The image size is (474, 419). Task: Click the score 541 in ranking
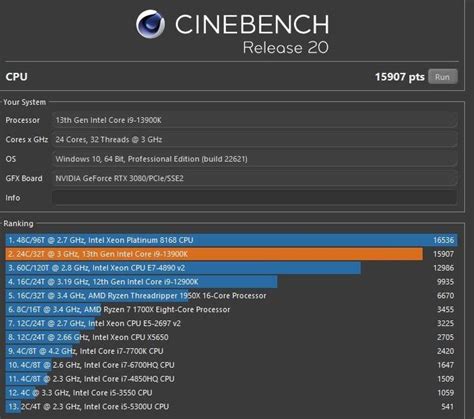[x=447, y=406]
